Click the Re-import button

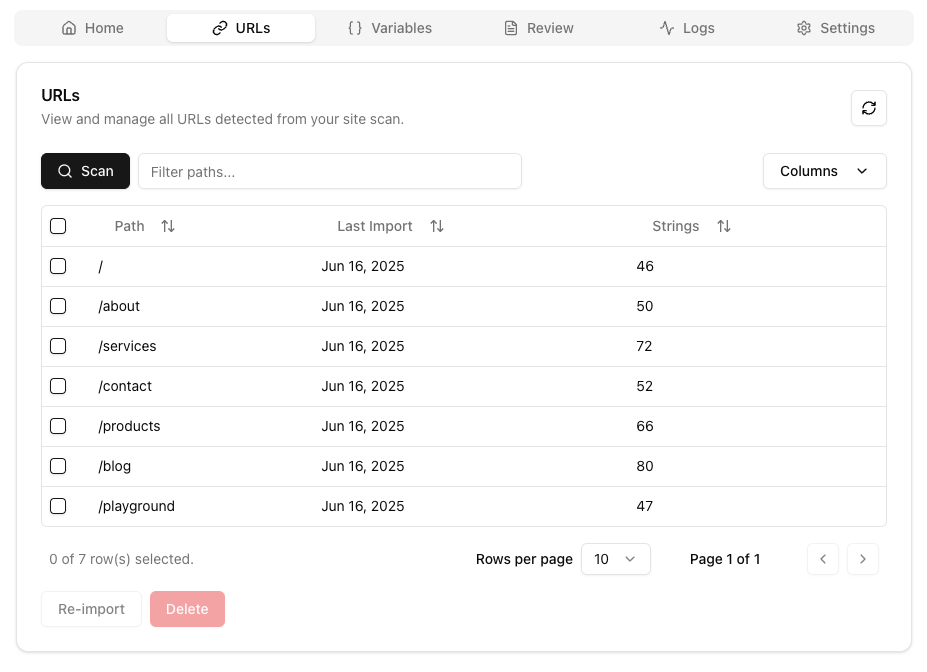coord(92,609)
